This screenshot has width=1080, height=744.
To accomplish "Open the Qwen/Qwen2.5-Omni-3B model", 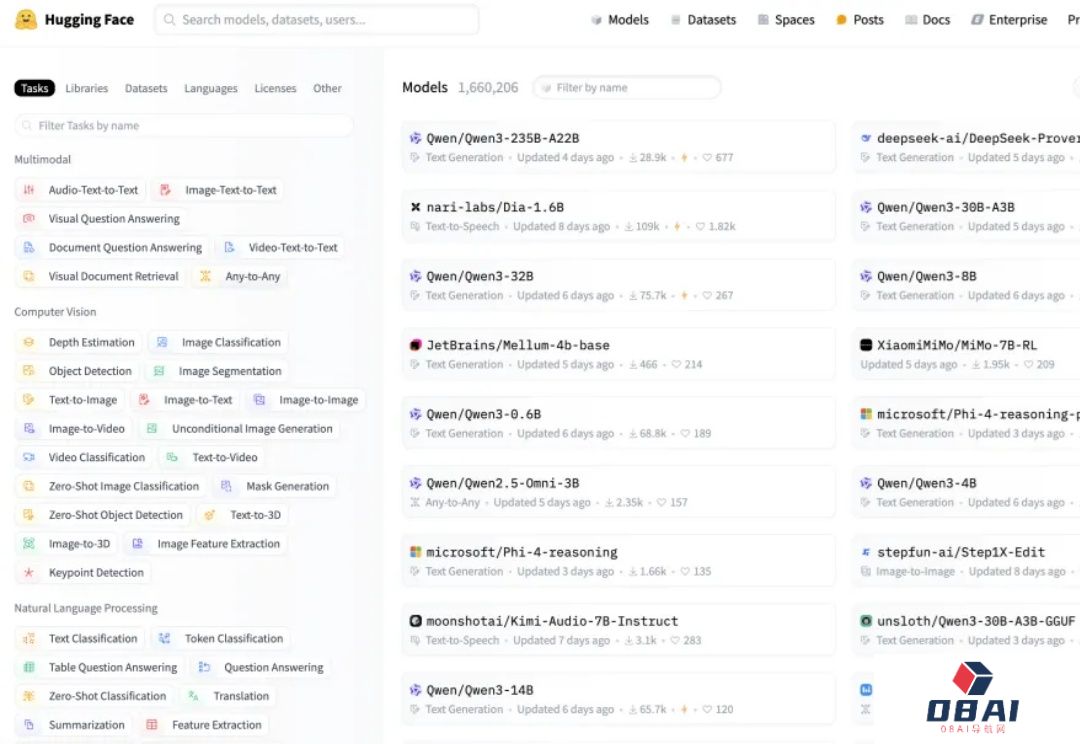I will [619, 492].
